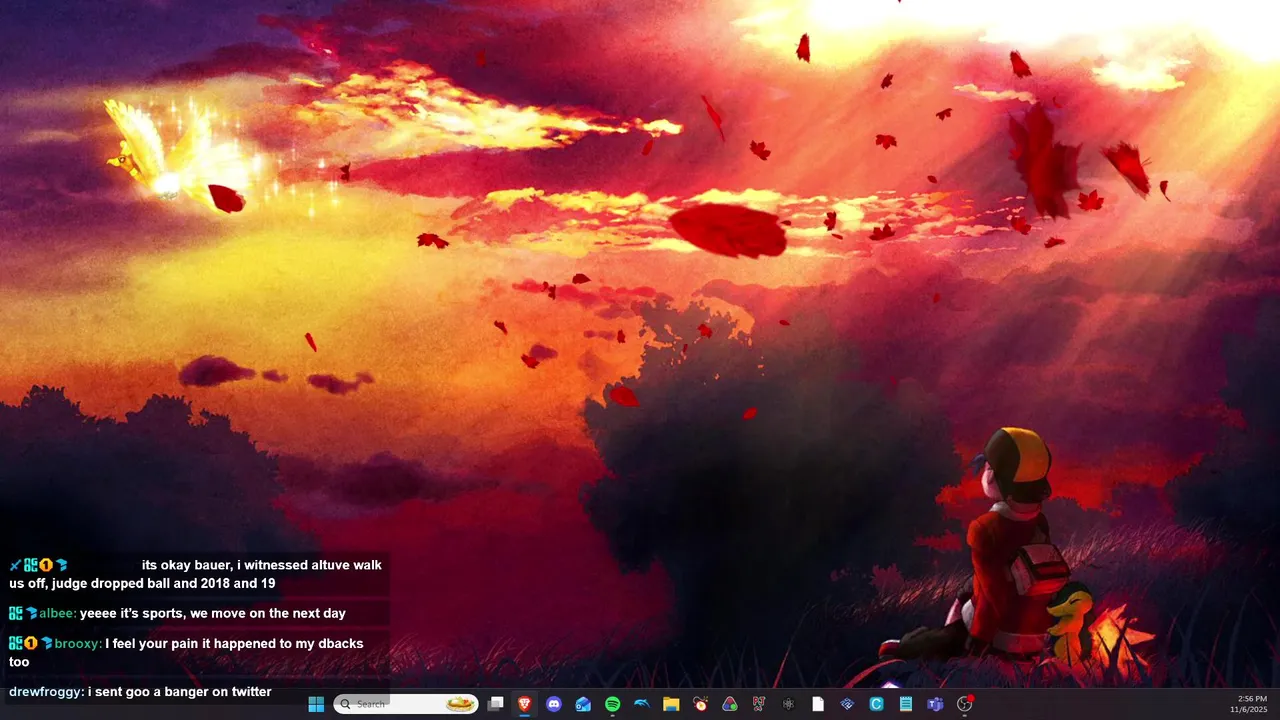Click the message about altuve walk off

pyautogui.click(x=196, y=574)
